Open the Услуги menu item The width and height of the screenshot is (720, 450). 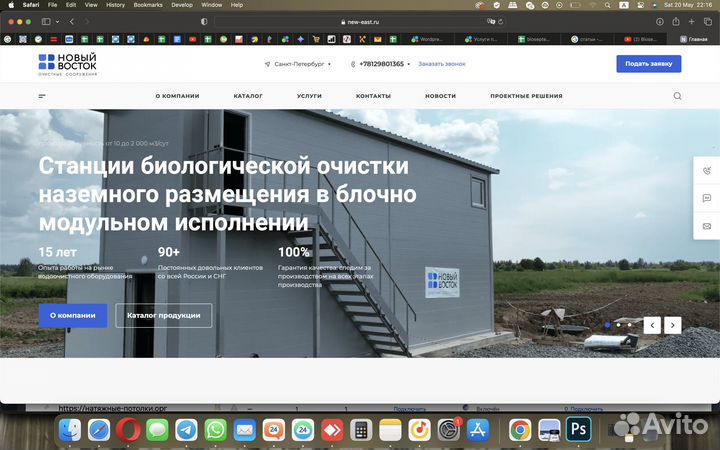coord(309,96)
